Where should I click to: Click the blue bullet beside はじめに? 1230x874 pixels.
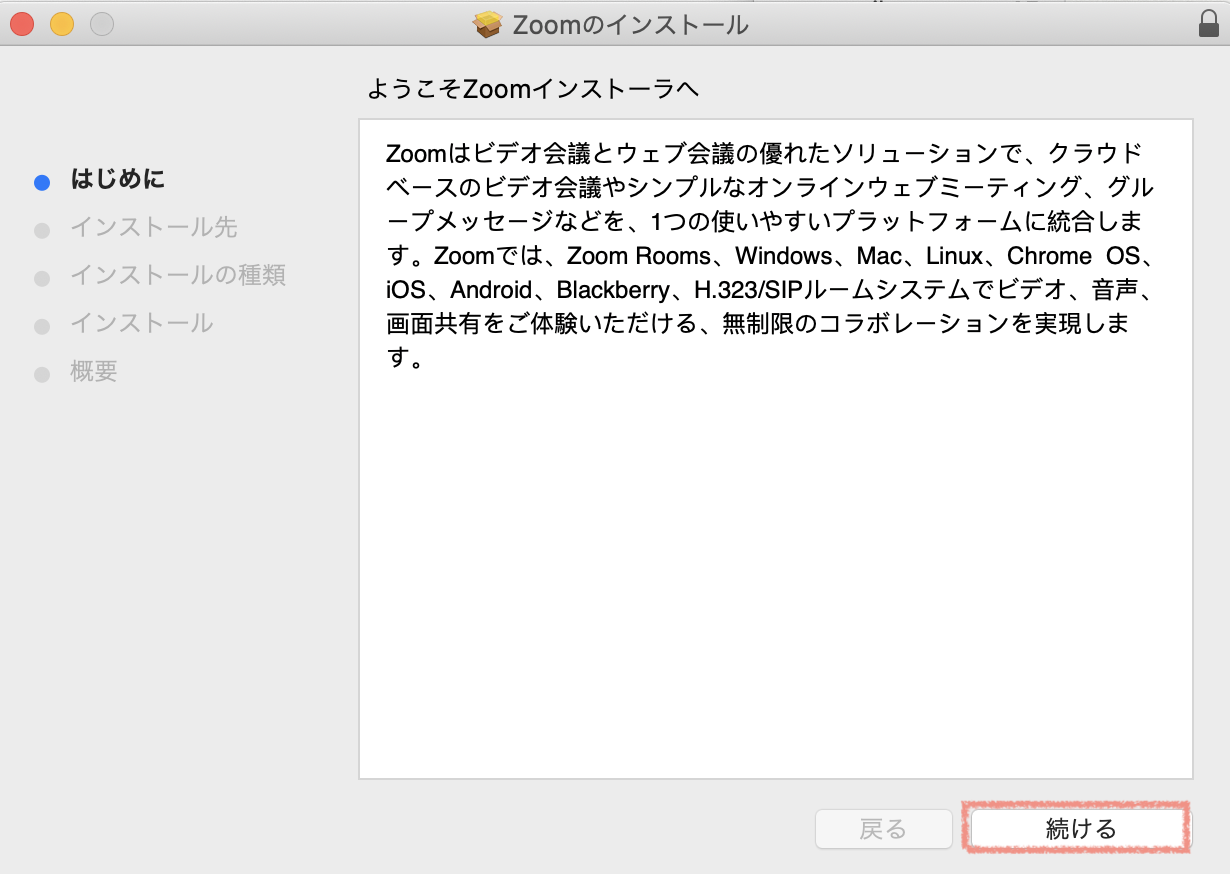(x=42, y=182)
